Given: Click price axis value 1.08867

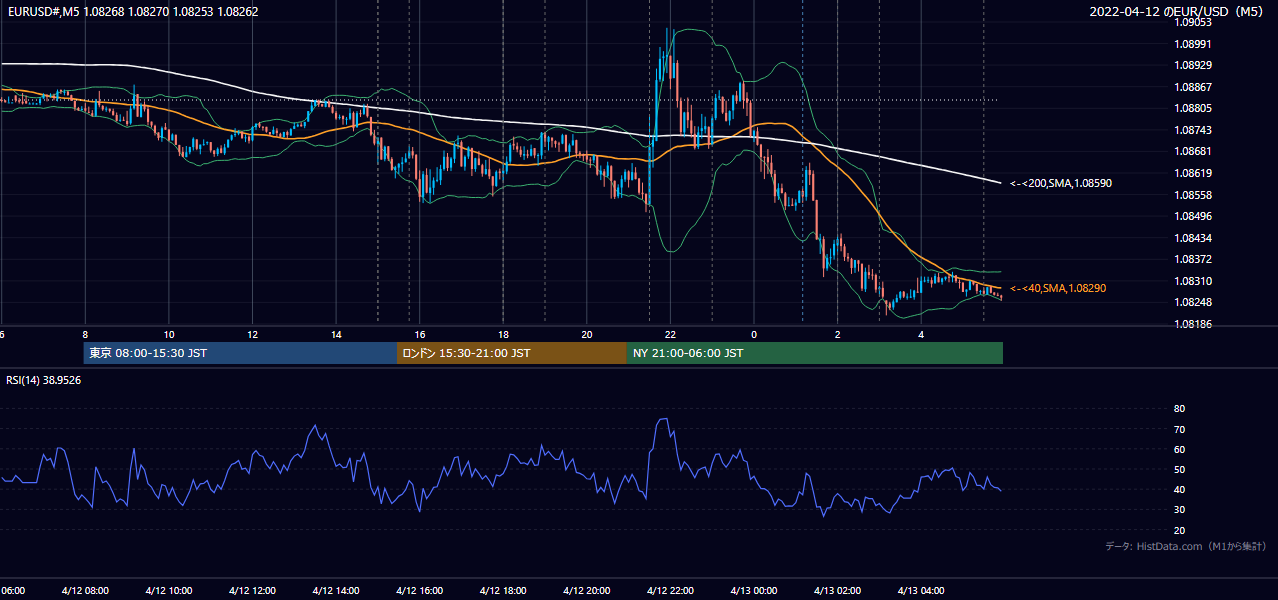Looking at the screenshot, I should (1192, 87).
